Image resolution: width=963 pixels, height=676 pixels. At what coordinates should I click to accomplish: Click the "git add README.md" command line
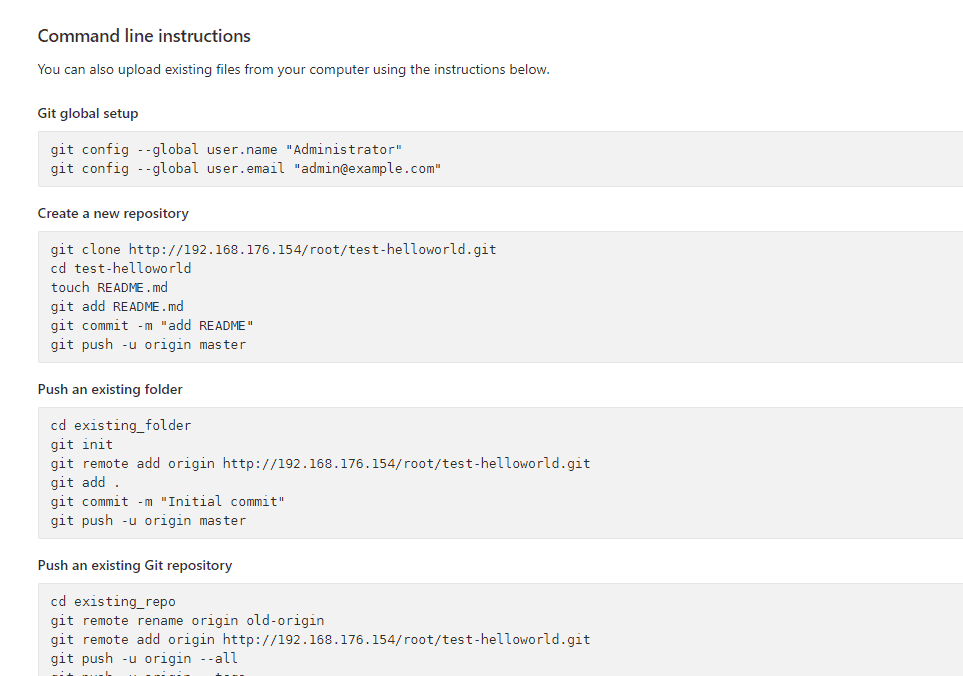(117, 306)
